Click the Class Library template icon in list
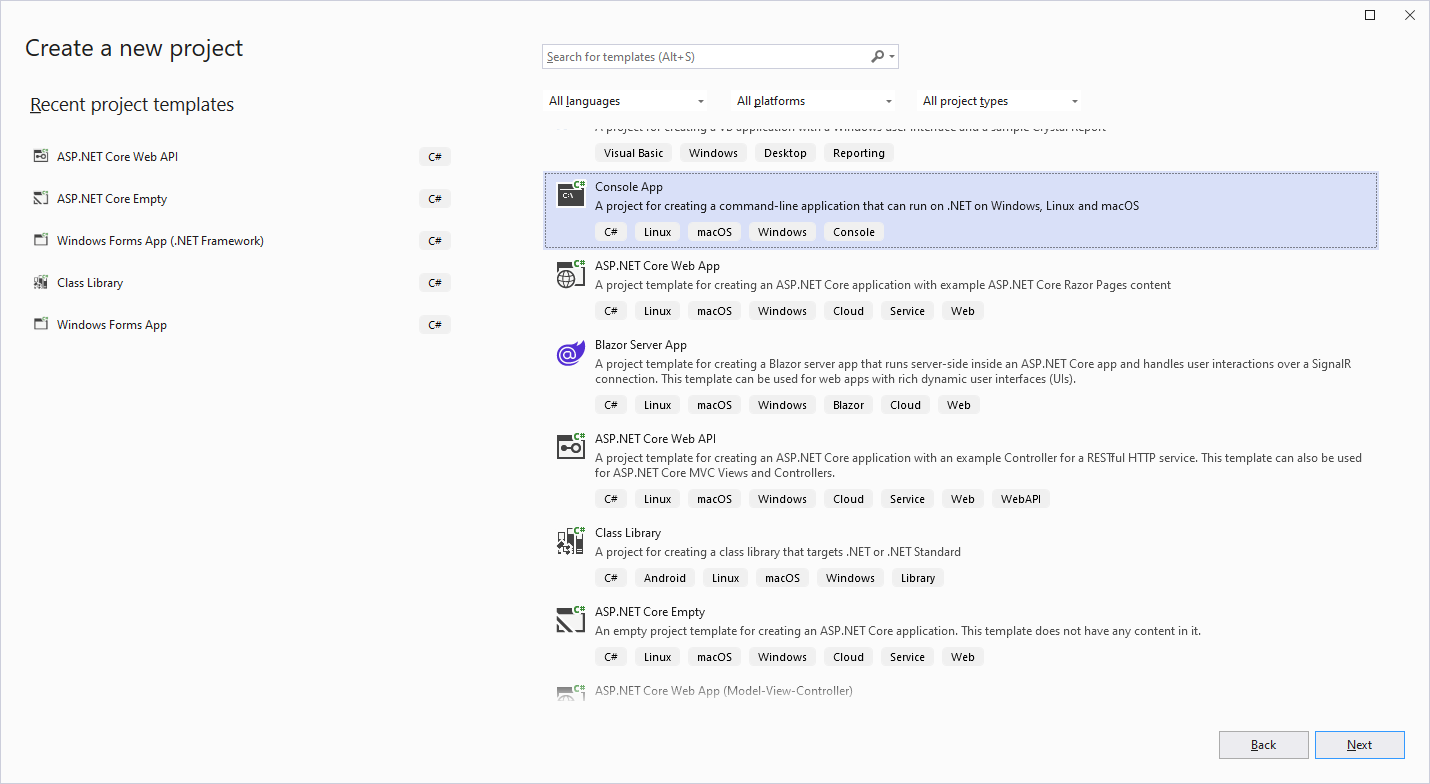The image size is (1430, 784). tap(571, 540)
